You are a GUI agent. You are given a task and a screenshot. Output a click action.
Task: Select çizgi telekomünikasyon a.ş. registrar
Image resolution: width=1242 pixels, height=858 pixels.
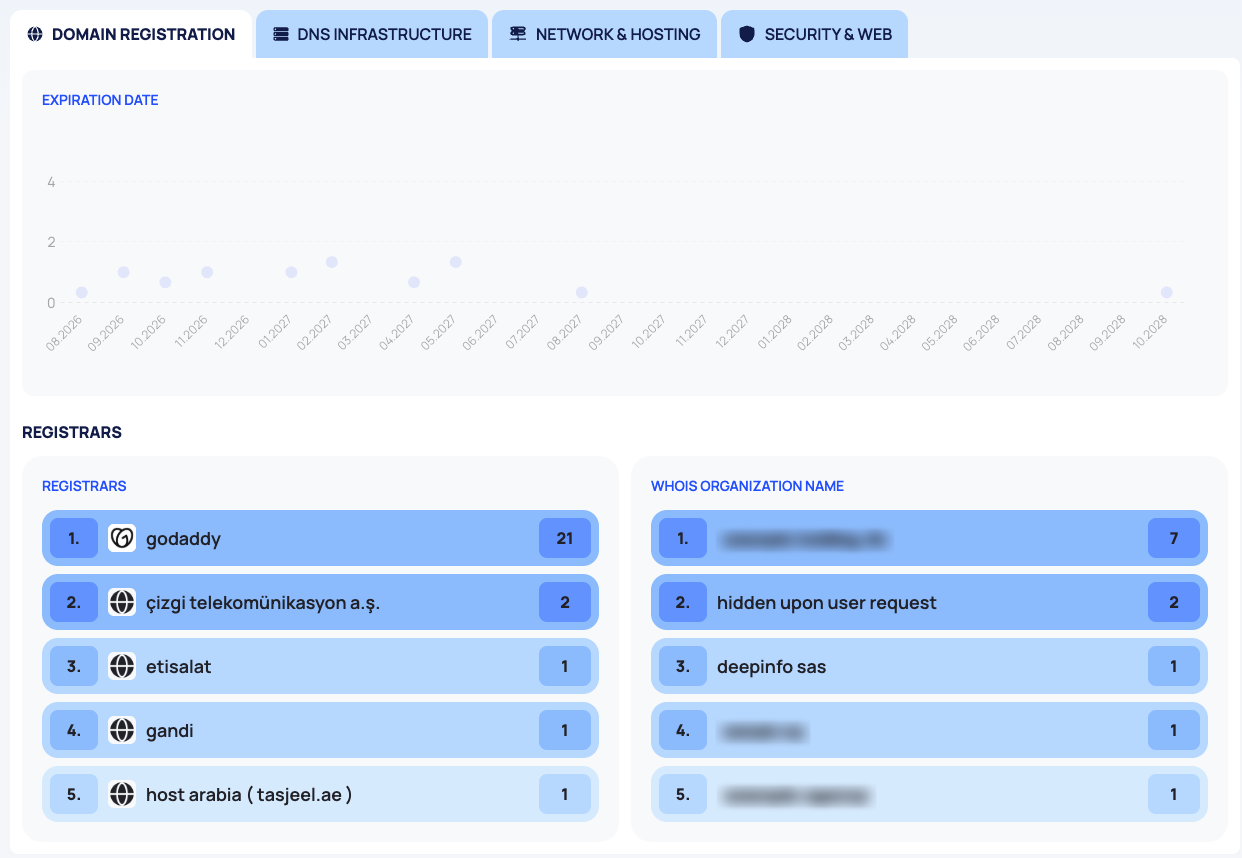pyautogui.click(x=320, y=602)
